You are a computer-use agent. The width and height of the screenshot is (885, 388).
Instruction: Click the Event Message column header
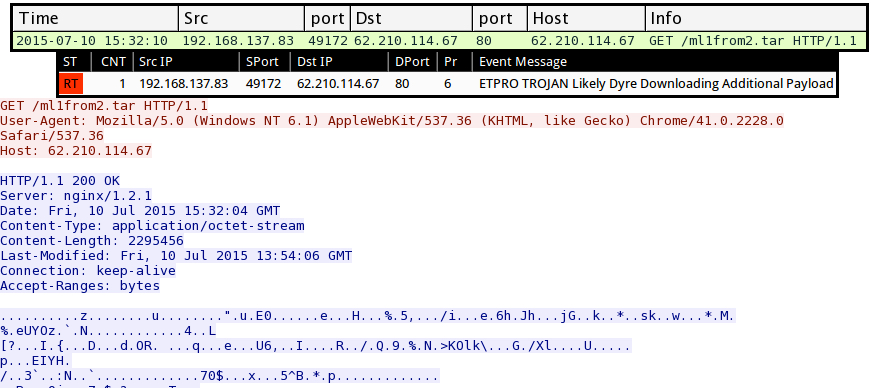(x=654, y=62)
